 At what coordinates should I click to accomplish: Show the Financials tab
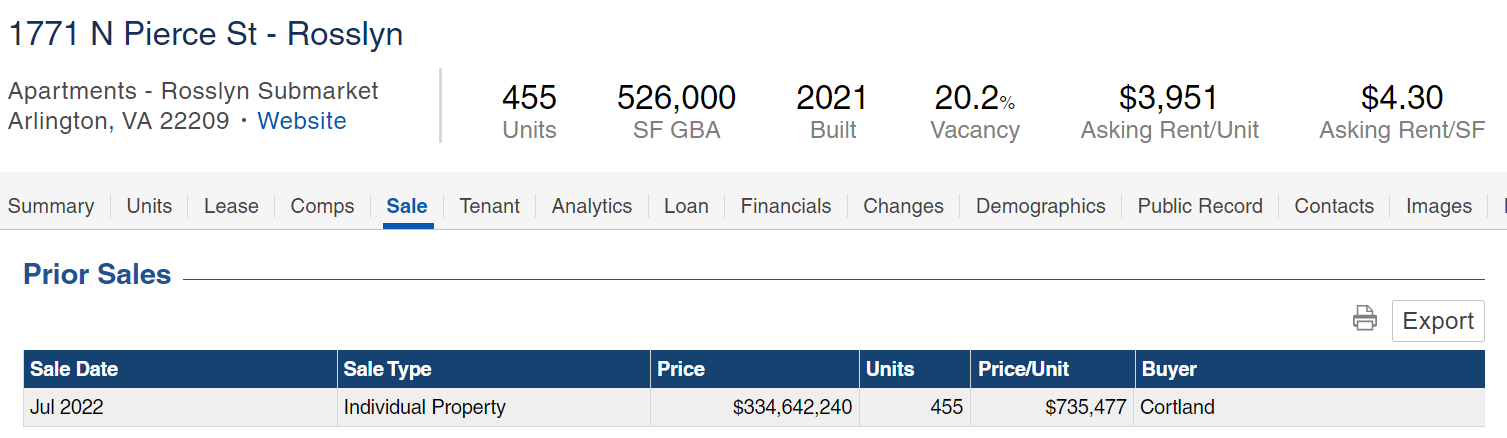pyautogui.click(x=786, y=206)
